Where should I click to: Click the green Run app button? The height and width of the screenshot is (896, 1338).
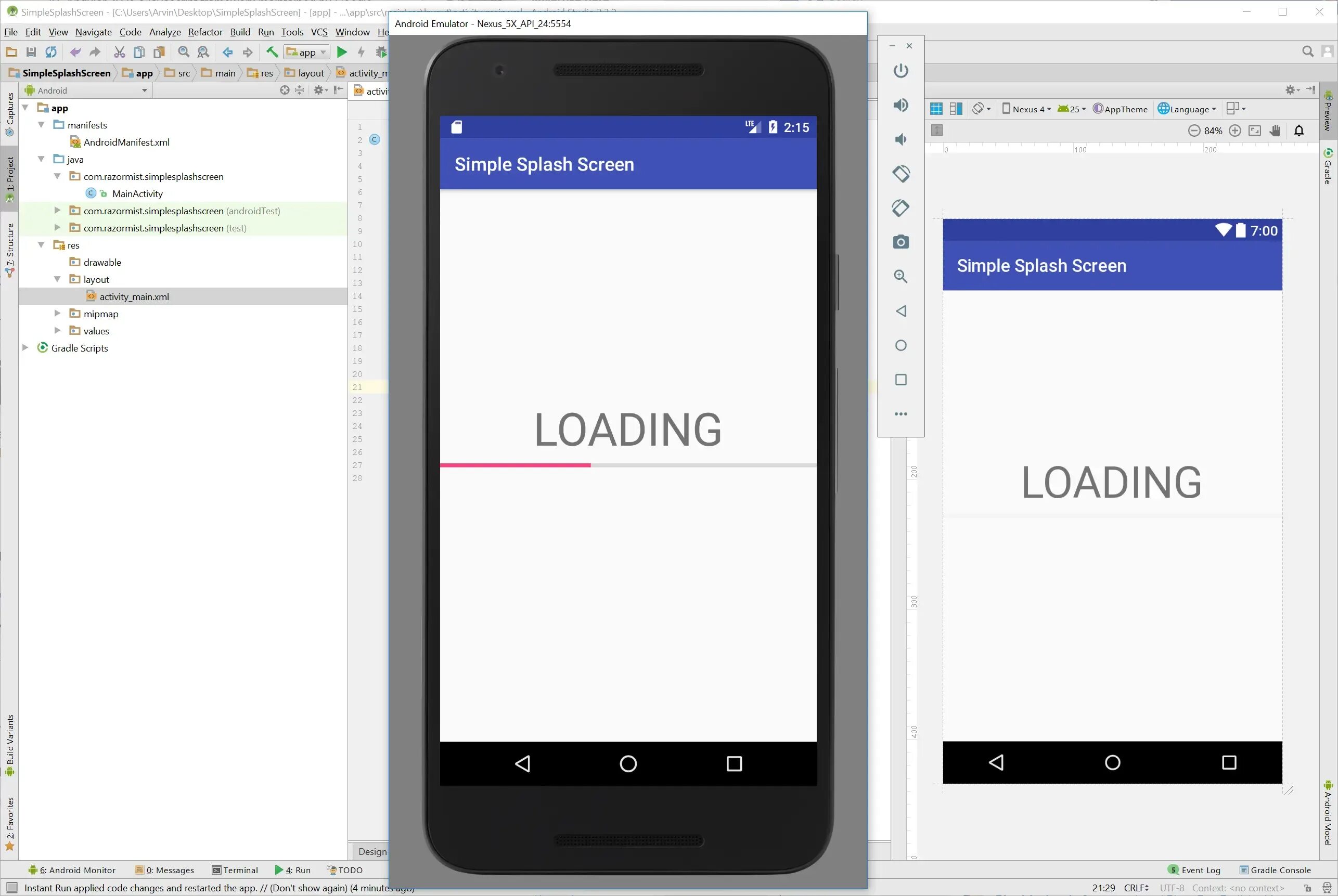pos(342,52)
